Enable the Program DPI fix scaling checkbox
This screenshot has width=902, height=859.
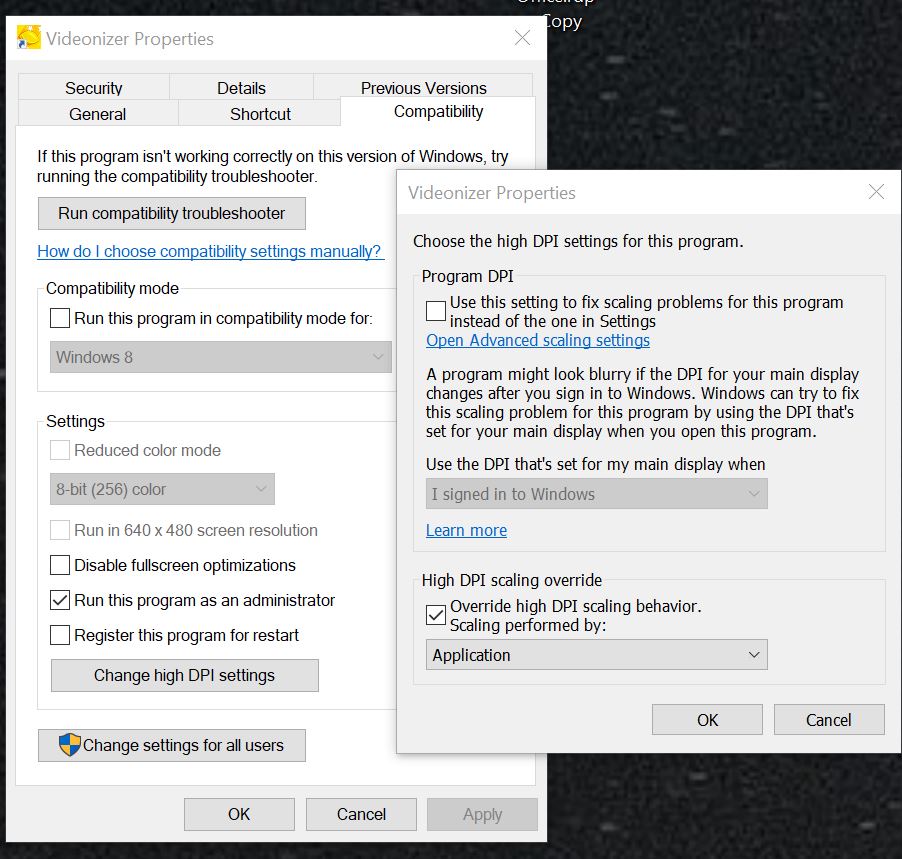pyautogui.click(x=435, y=311)
